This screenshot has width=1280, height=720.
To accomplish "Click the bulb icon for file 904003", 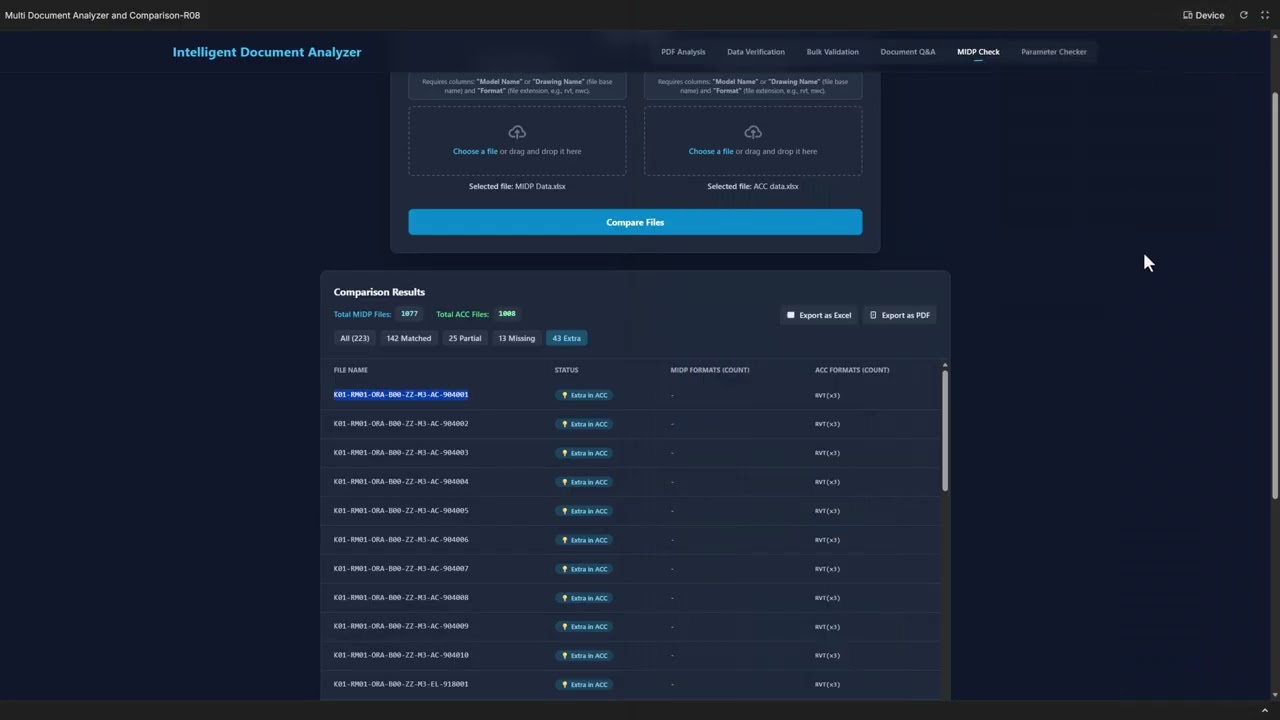I will point(565,453).
